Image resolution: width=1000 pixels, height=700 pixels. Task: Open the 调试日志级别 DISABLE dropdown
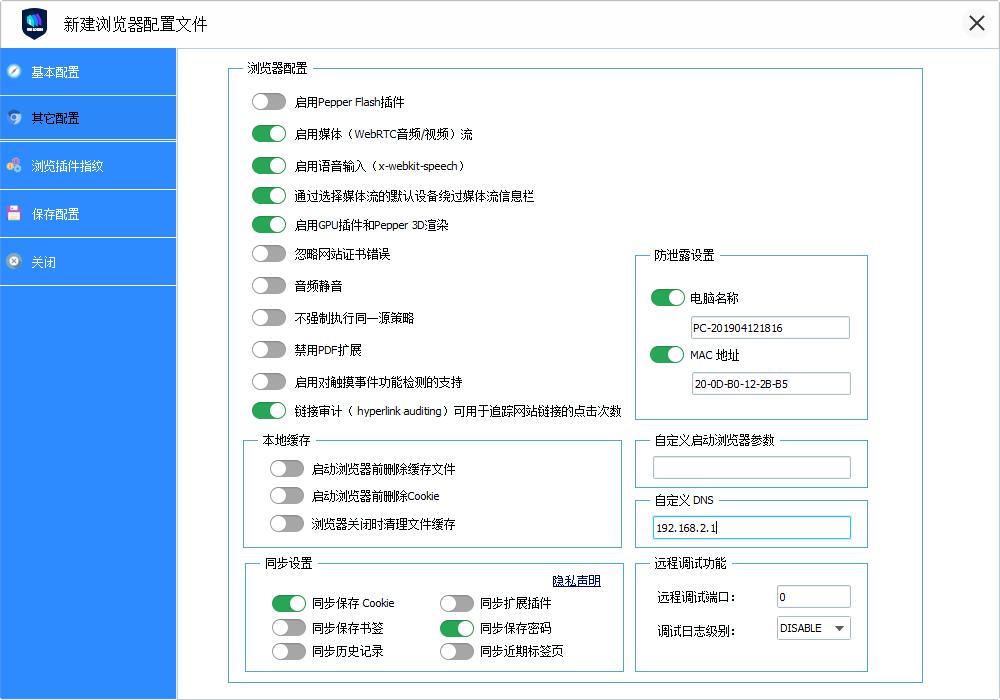(x=813, y=628)
